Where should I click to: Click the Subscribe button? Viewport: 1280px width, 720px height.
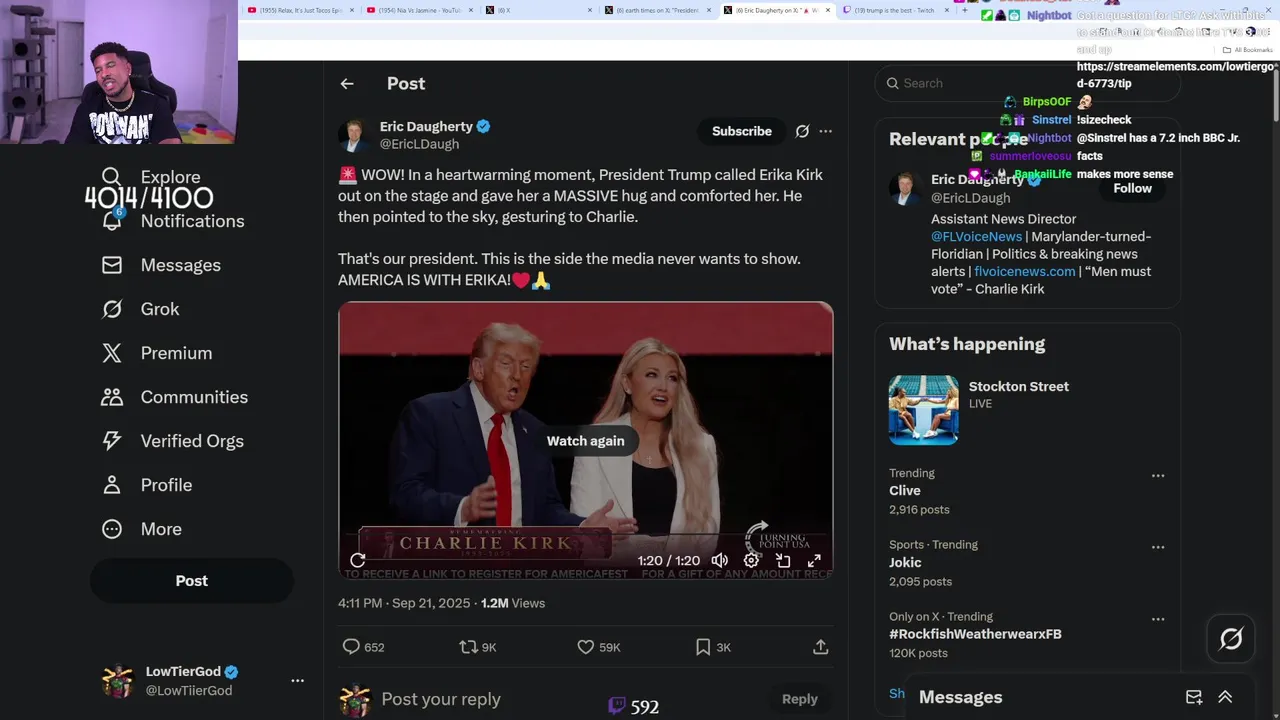[x=742, y=131]
